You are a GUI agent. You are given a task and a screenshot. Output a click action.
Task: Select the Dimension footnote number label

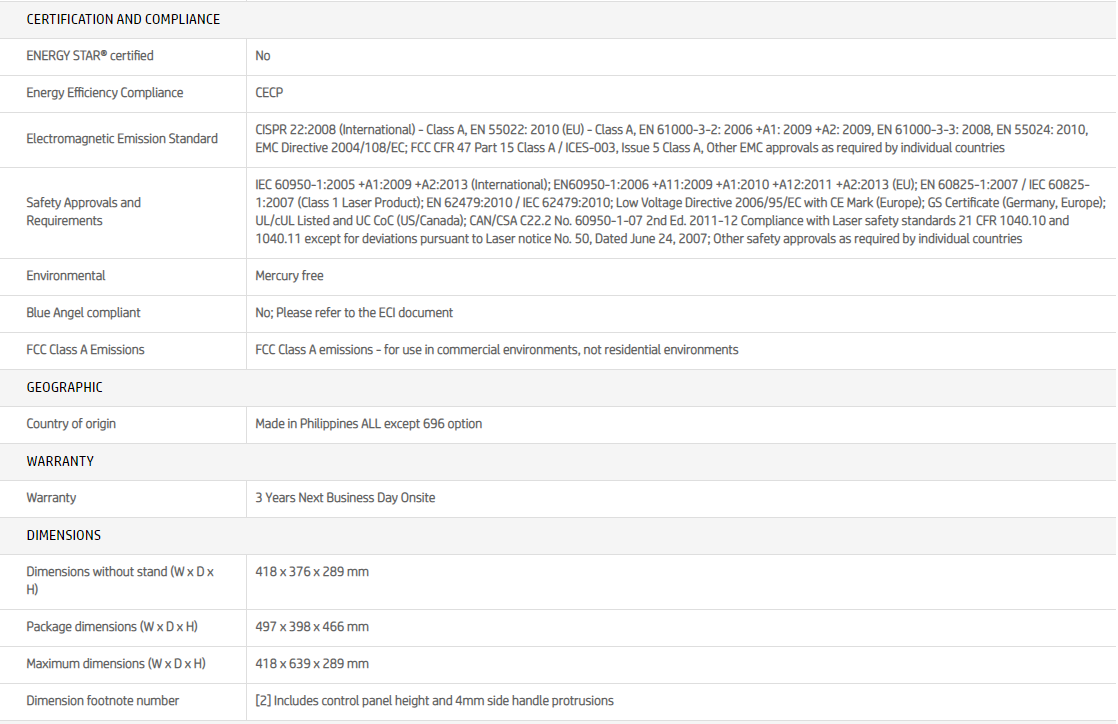[103, 701]
